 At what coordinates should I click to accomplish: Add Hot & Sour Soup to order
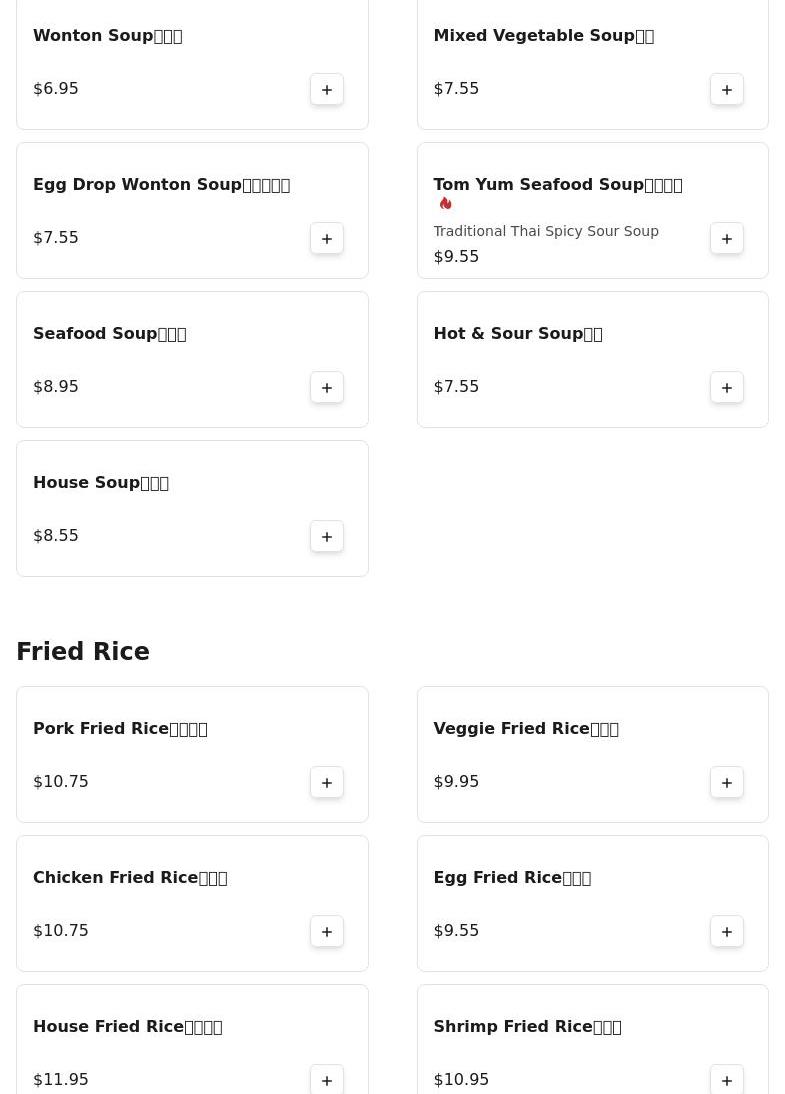click(x=726, y=387)
